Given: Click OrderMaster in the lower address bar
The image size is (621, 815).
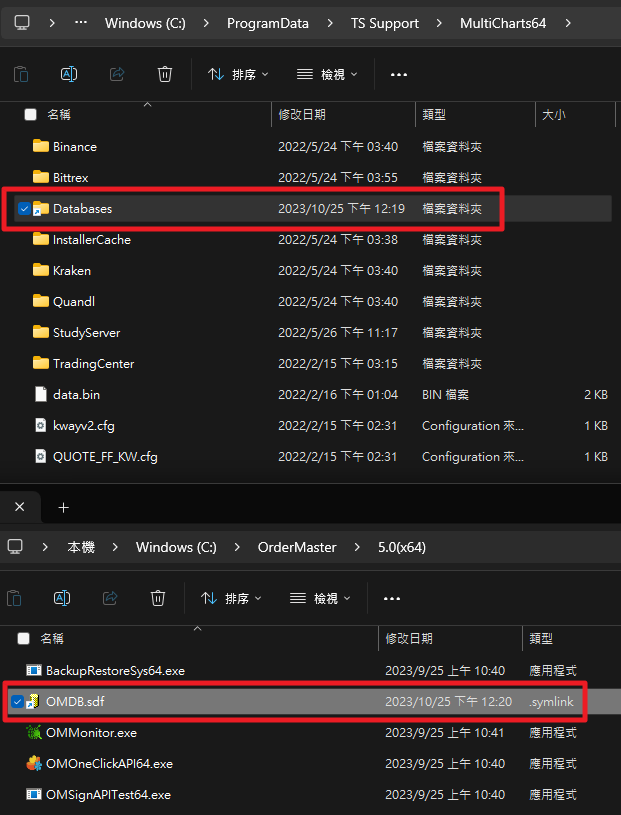Looking at the screenshot, I should coord(297,547).
